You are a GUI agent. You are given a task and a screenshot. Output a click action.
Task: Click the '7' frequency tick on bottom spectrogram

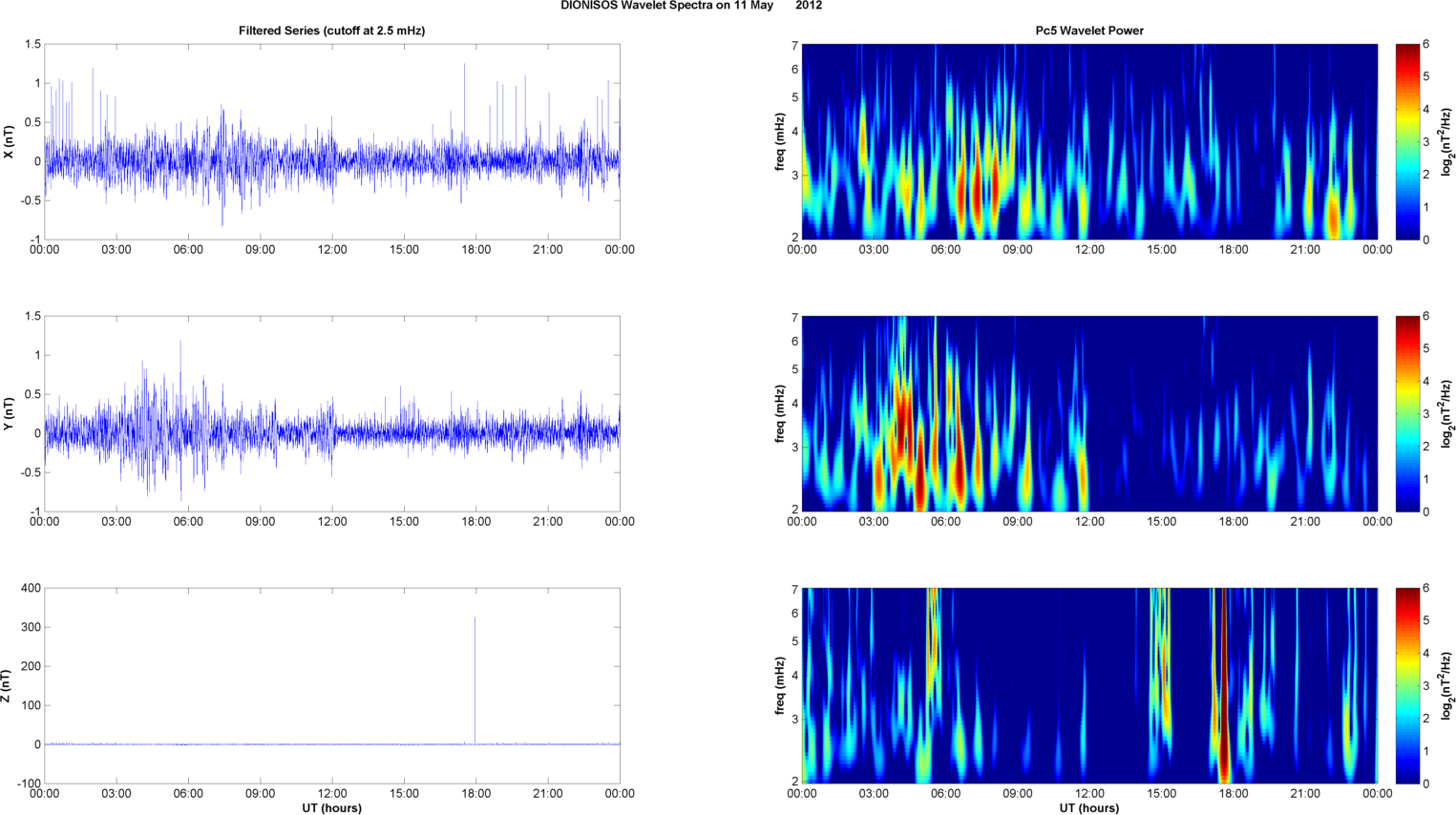coord(794,589)
